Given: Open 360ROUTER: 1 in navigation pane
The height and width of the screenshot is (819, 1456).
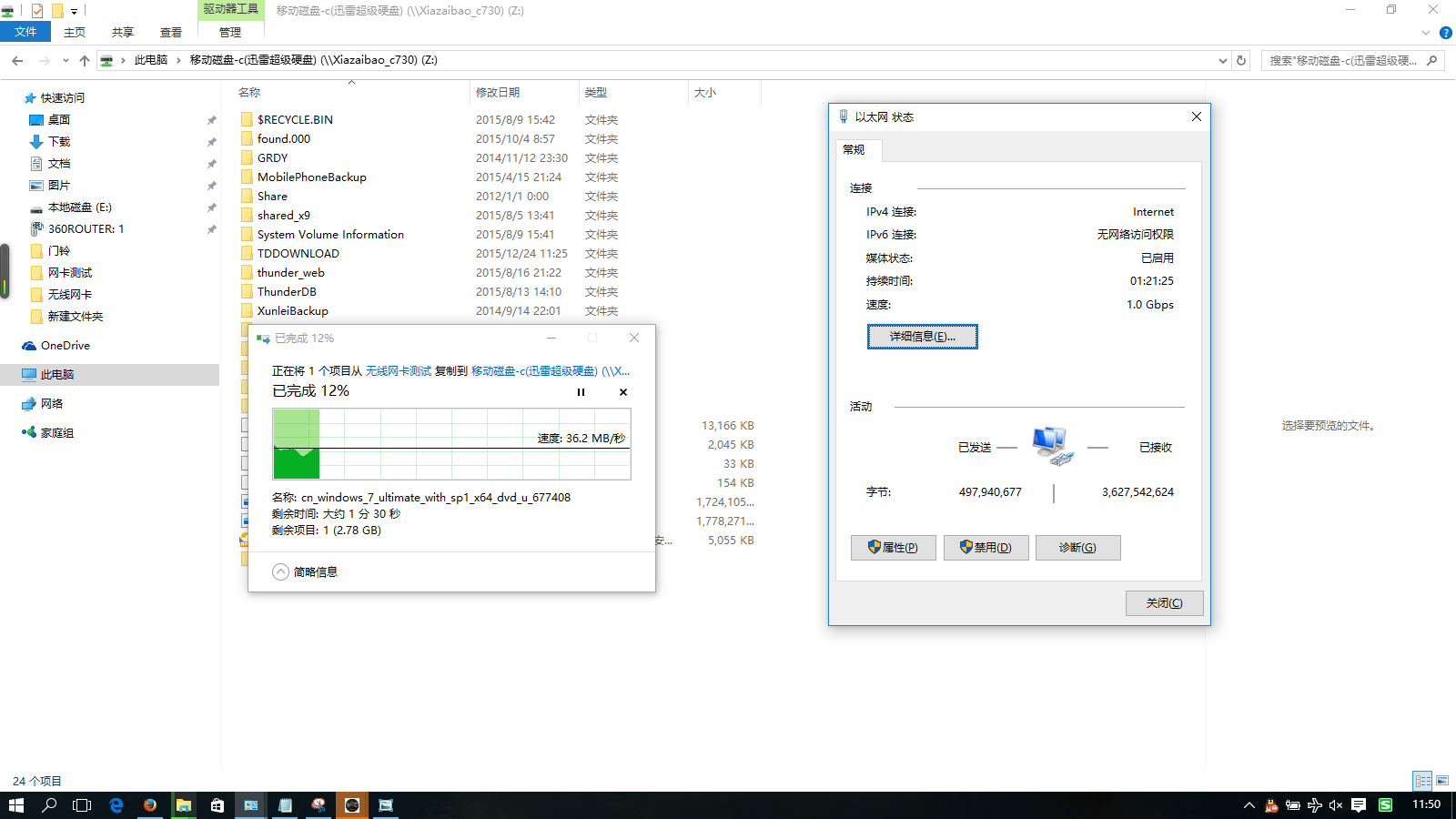Looking at the screenshot, I should (86, 229).
